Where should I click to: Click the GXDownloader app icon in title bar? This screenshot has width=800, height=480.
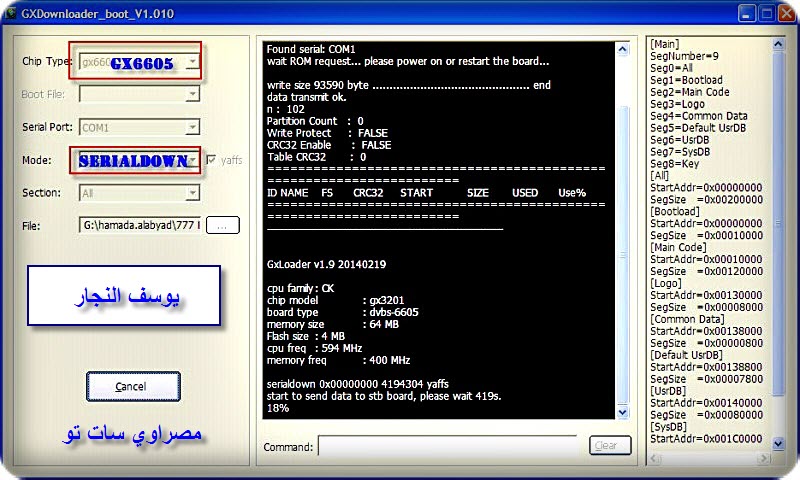12,13
